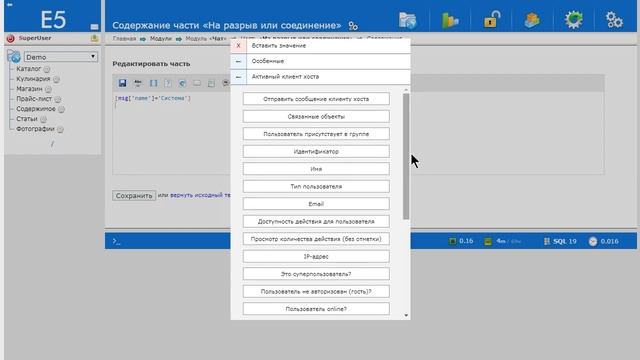Choose Это суперпользователь? option
640x360 pixels.
click(316, 274)
